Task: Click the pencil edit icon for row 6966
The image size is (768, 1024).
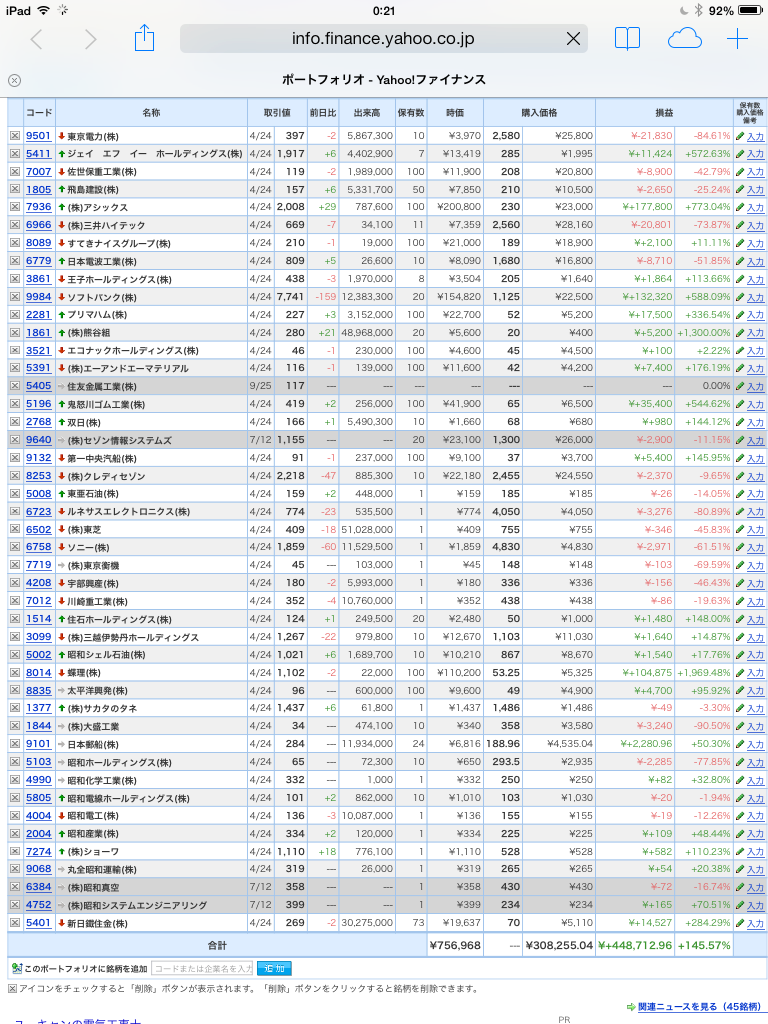Action: 740,225
